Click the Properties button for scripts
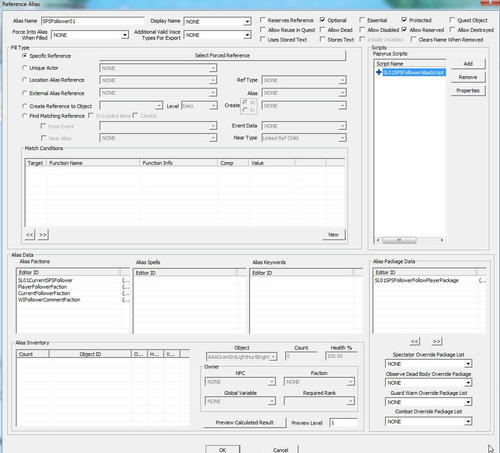This screenshot has height=453, width=500. click(468, 91)
